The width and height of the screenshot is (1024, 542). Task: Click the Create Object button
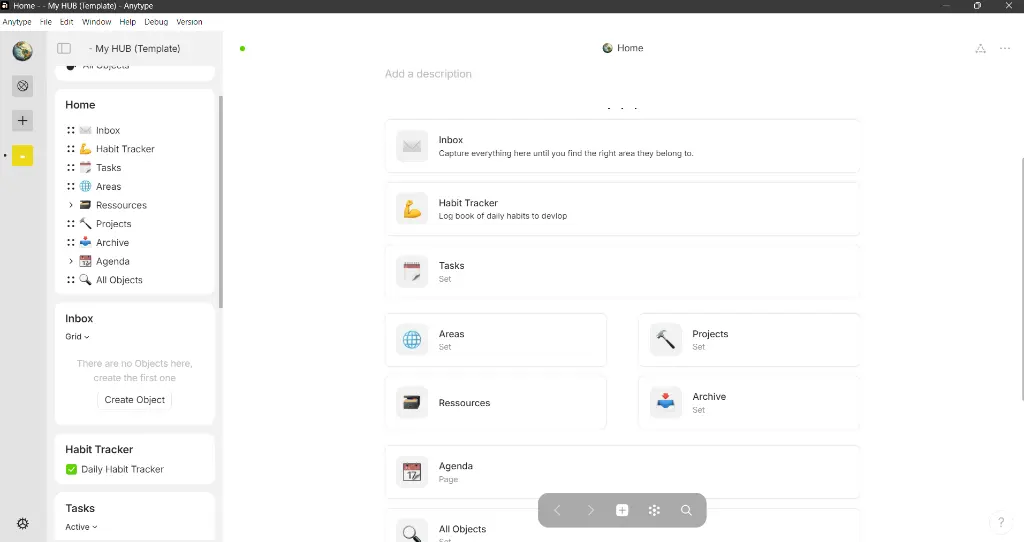click(x=134, y=399)
